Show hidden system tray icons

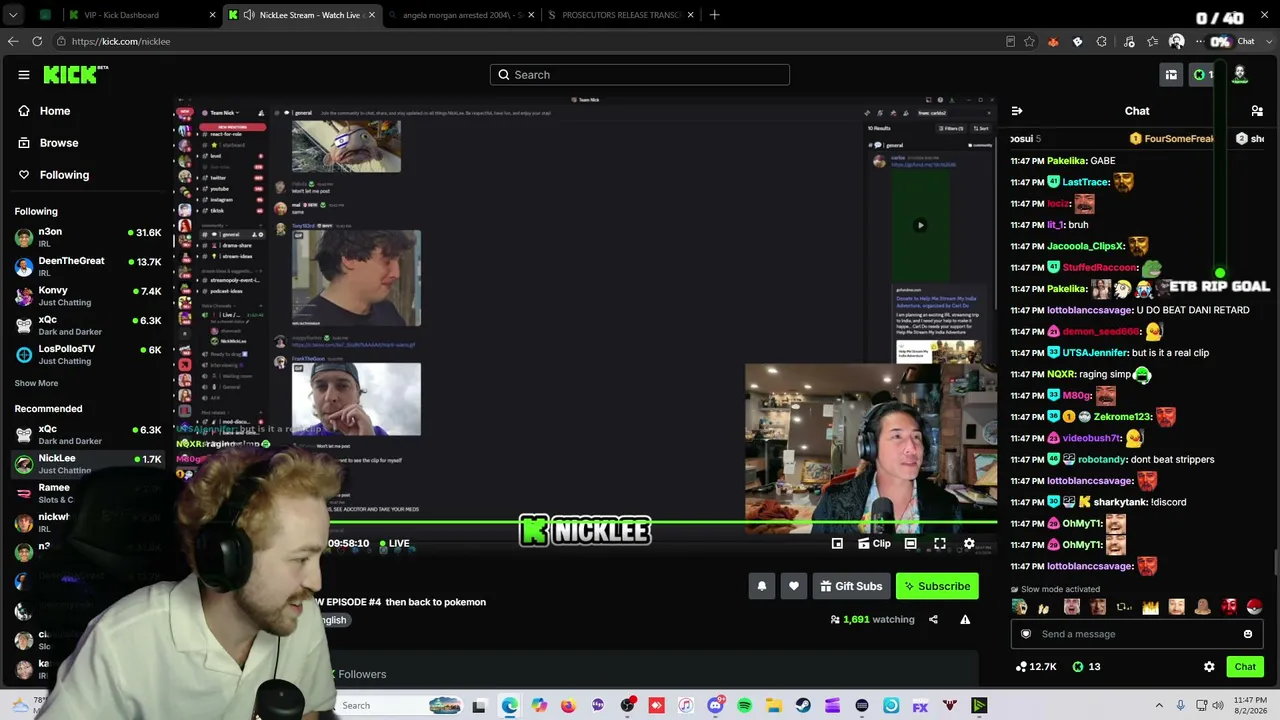1159,706
